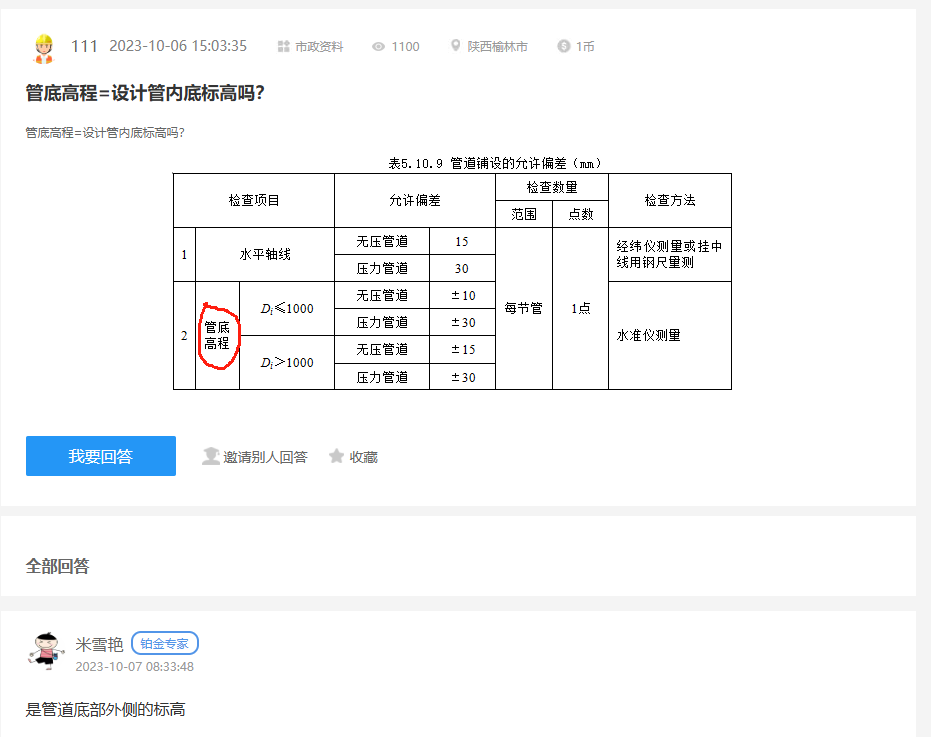Click the 陕西榆林市 location text
Screen dimensions: 931x737
coord(497,47)
